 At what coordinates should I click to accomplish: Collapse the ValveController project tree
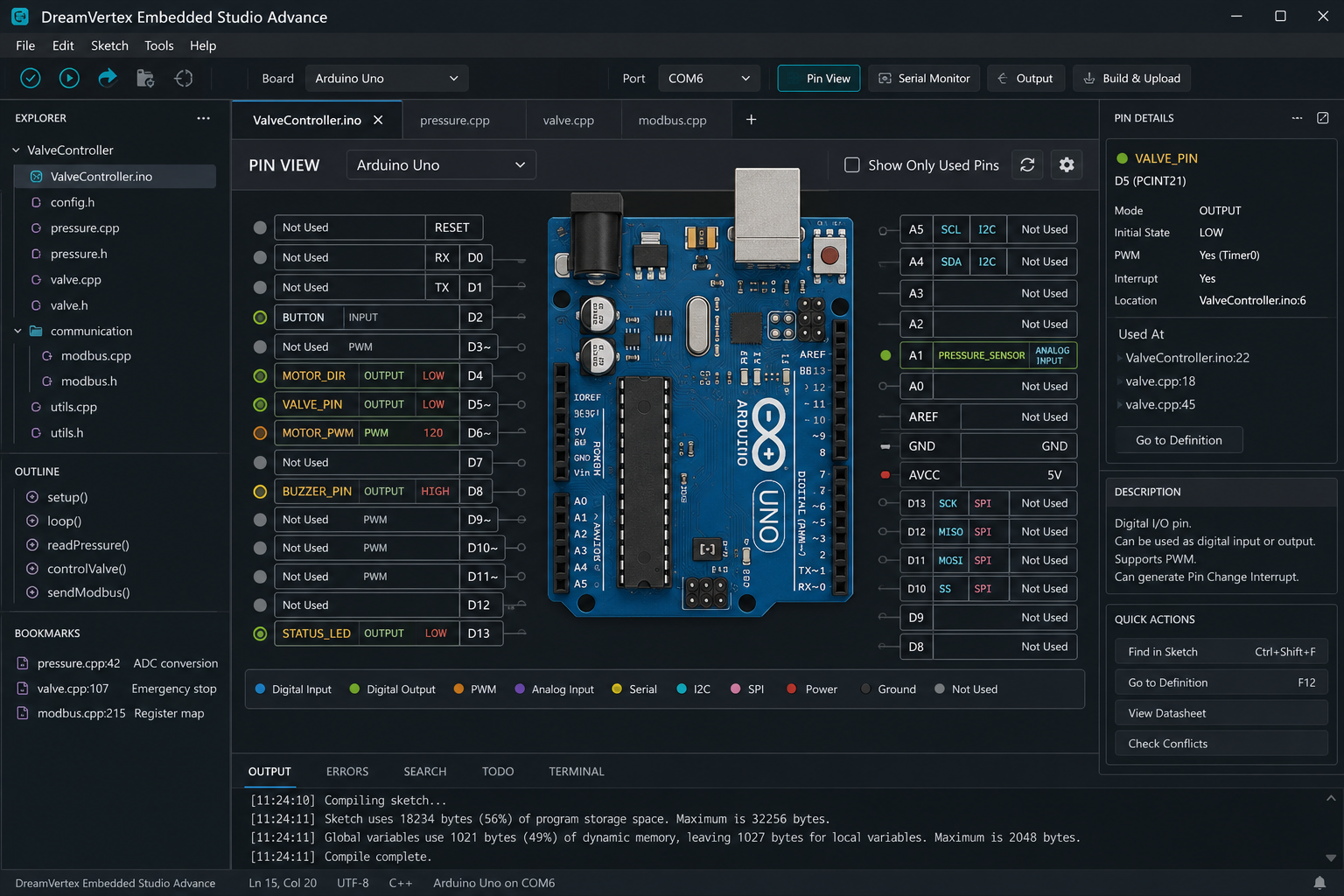pyautogui.click(x=16, y=150)
